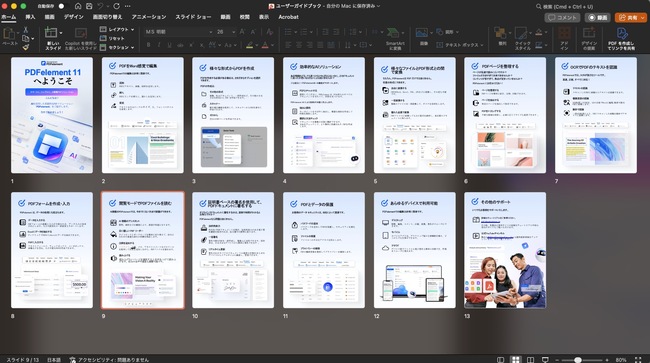650x363 pixels.
Task: Click the accessibility check status (アクセシビリティ)
Action: [x=109, y=360]
